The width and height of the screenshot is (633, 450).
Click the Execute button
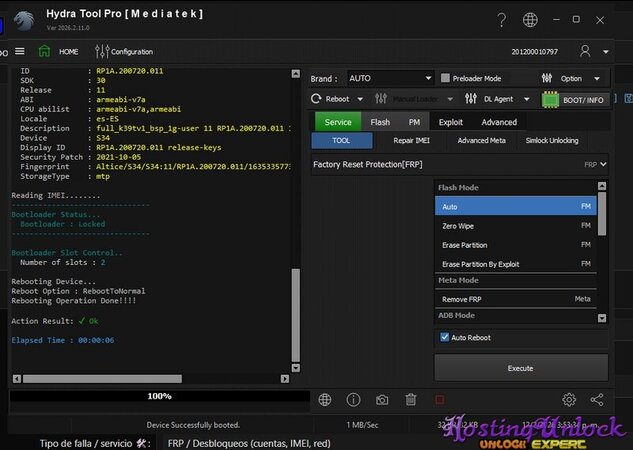coord(520,368)
